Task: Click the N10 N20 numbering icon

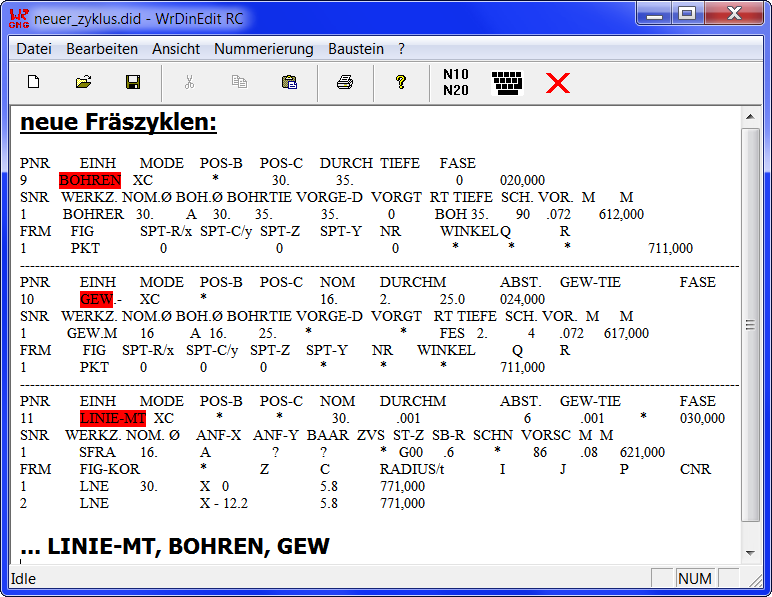Action: point(455,82)
